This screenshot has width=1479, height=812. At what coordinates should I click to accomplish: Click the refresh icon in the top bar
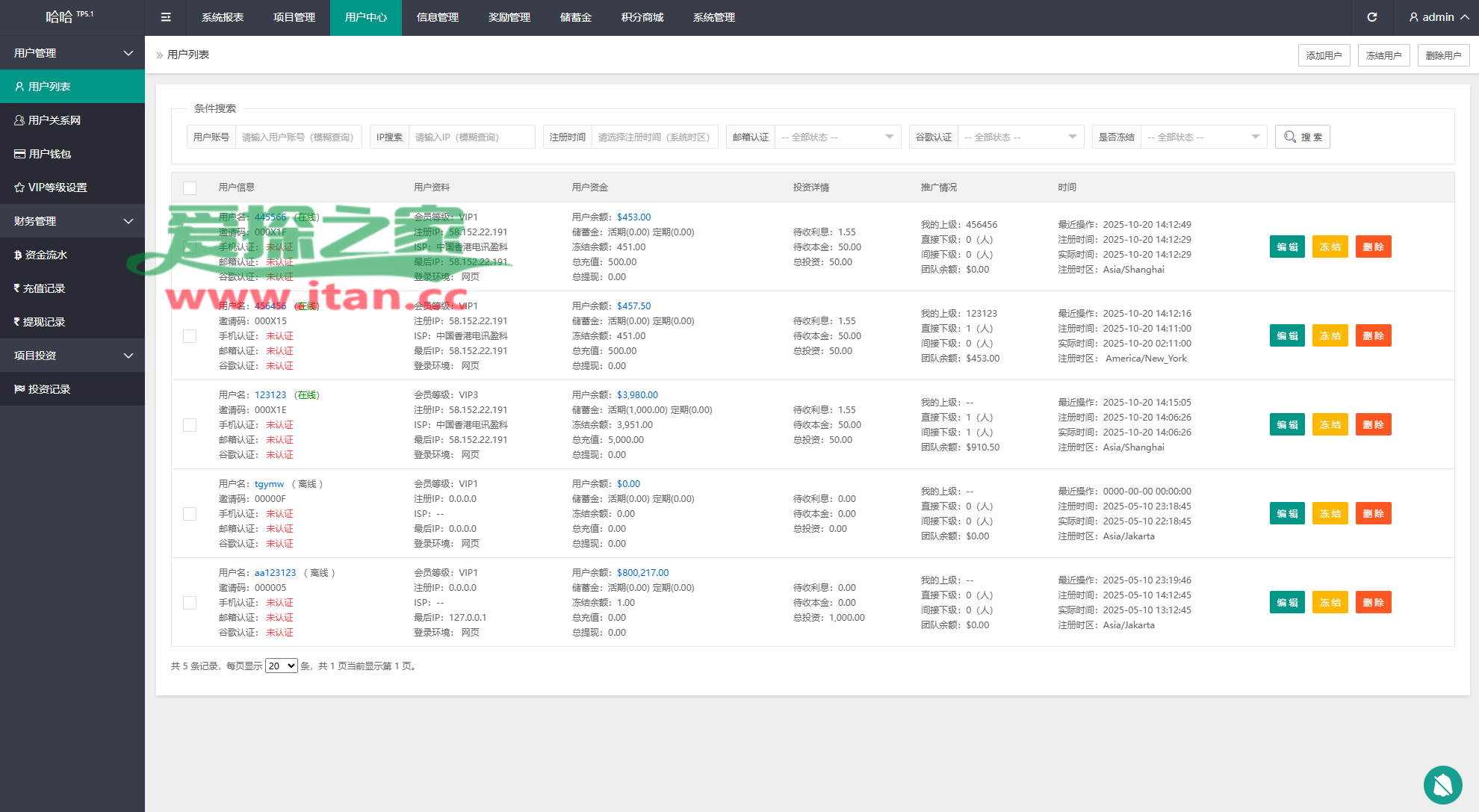pyautogui.click(x=1371, y=17)
